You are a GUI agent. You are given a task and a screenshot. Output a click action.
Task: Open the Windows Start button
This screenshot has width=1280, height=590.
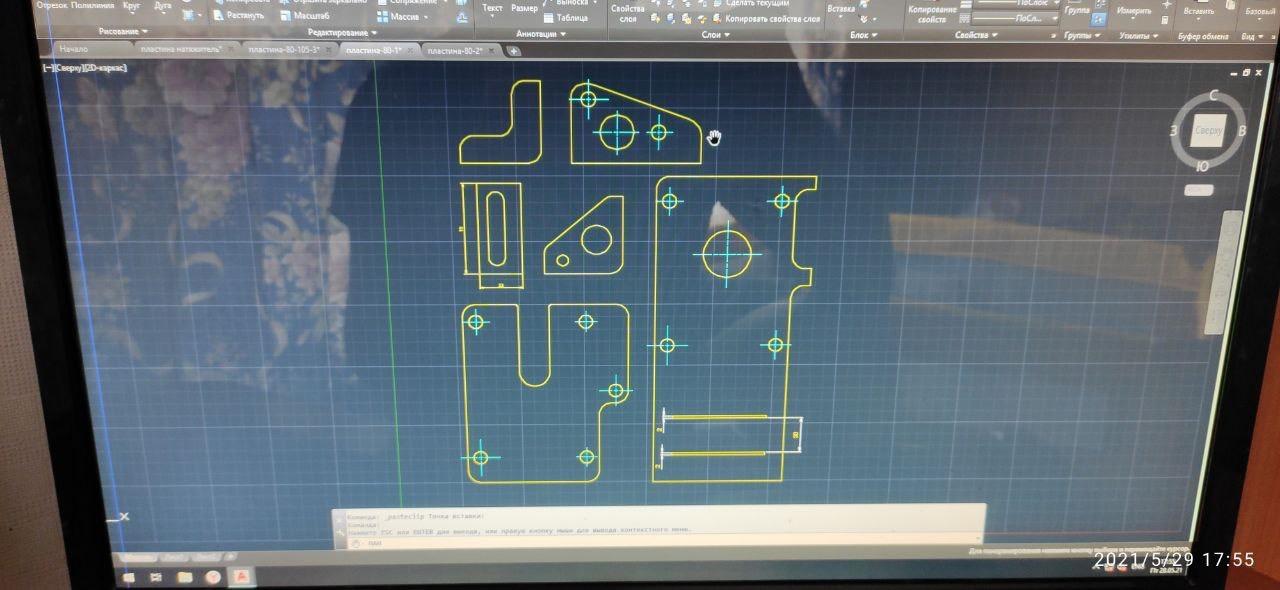tap(129, 577)
